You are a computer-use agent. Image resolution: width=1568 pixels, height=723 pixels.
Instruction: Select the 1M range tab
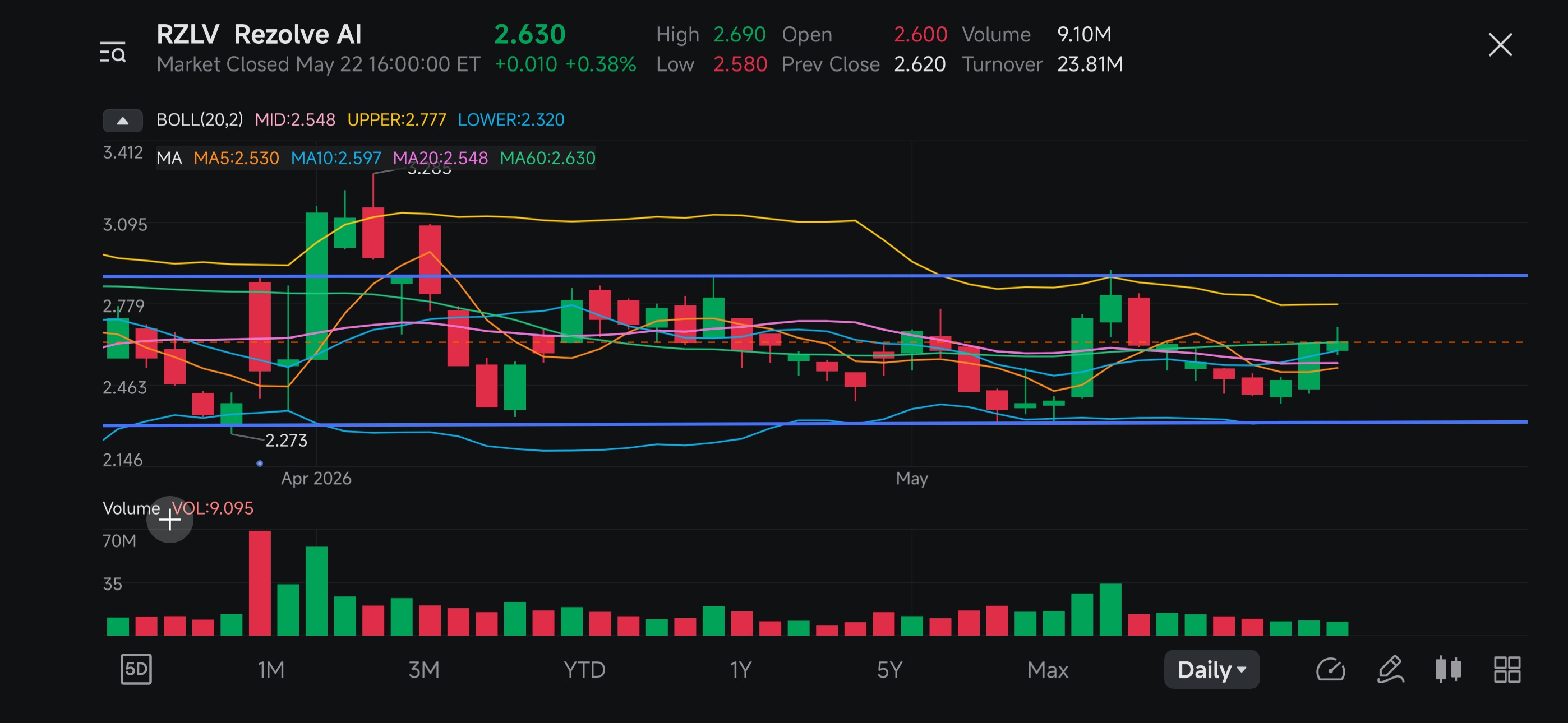[271, 670]
